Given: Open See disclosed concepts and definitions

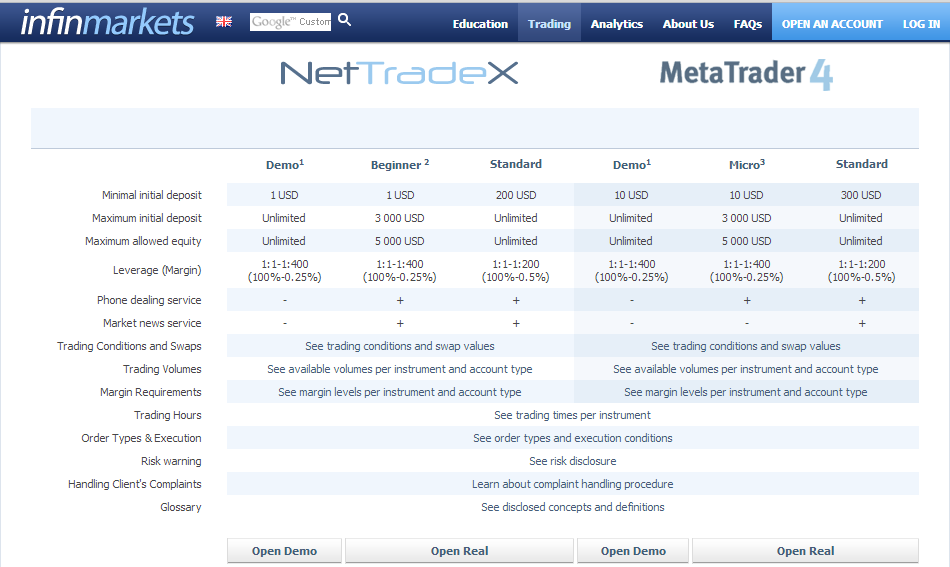Looking at the screenshot, I should [x=573, y=507].
